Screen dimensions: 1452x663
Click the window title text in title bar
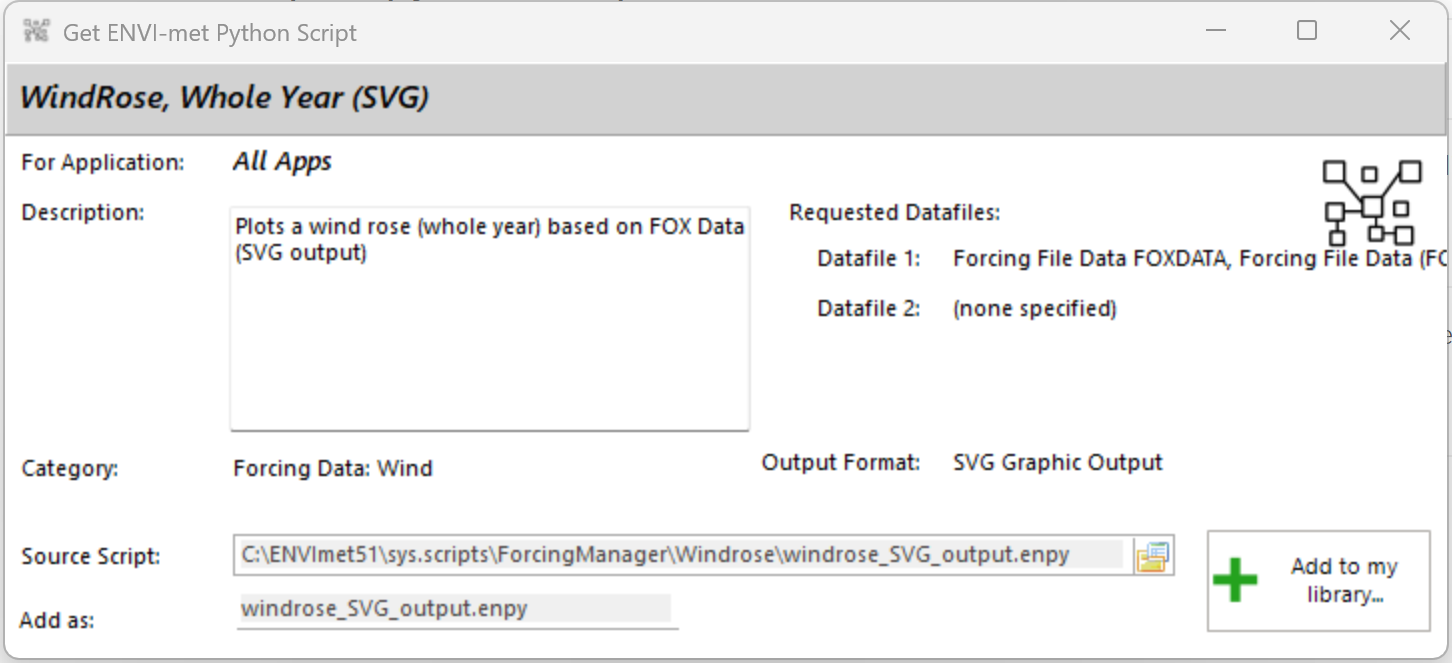pyautogui.click(x=209, y=33)
